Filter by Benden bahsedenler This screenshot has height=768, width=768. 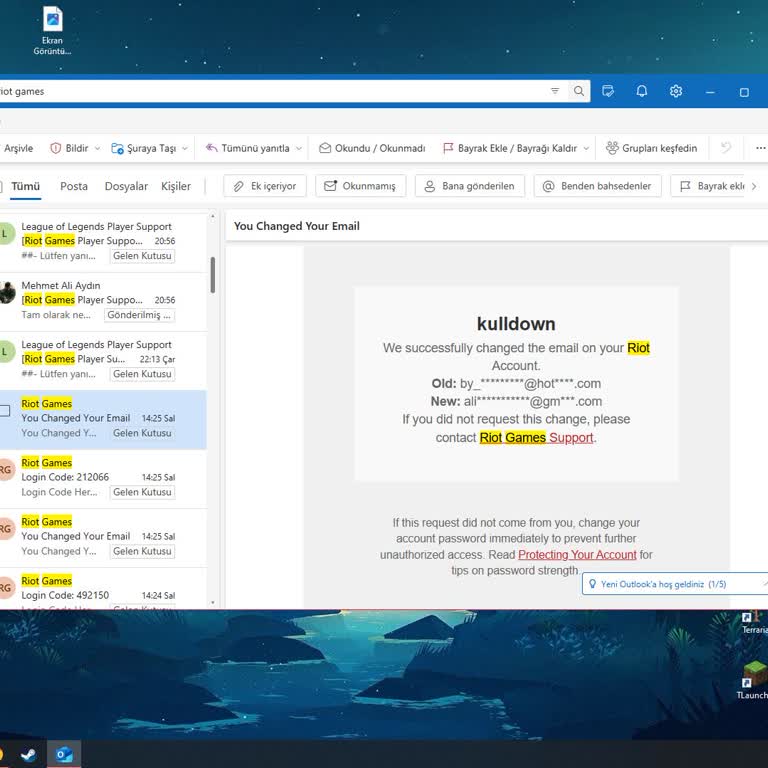[x=598, y=186]
